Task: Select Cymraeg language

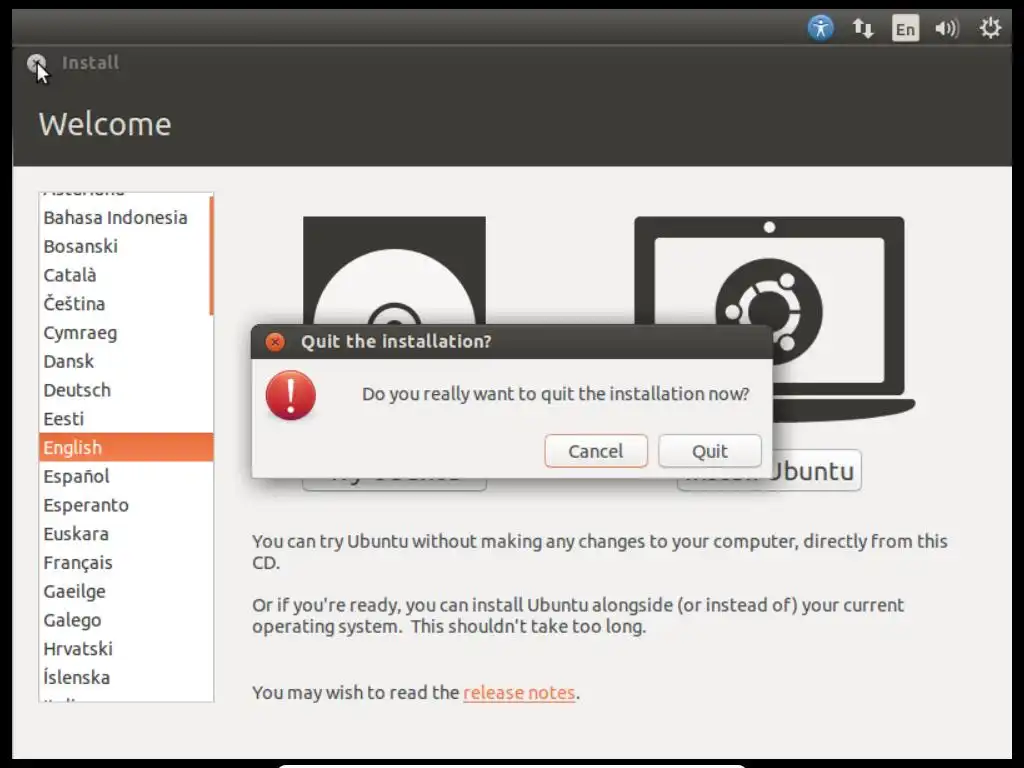Action: [x=124, y=332]
